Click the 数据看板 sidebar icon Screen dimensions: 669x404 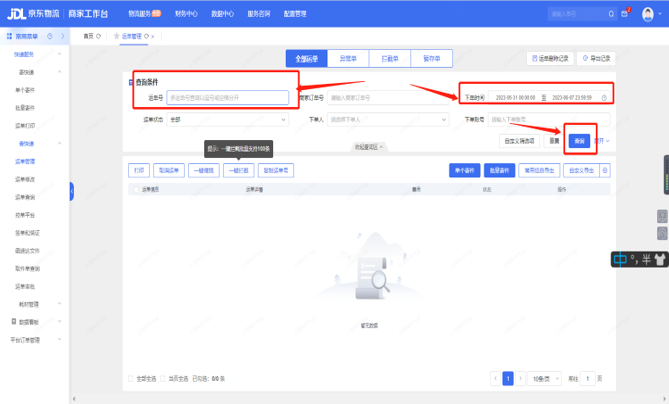coord(14,321)
